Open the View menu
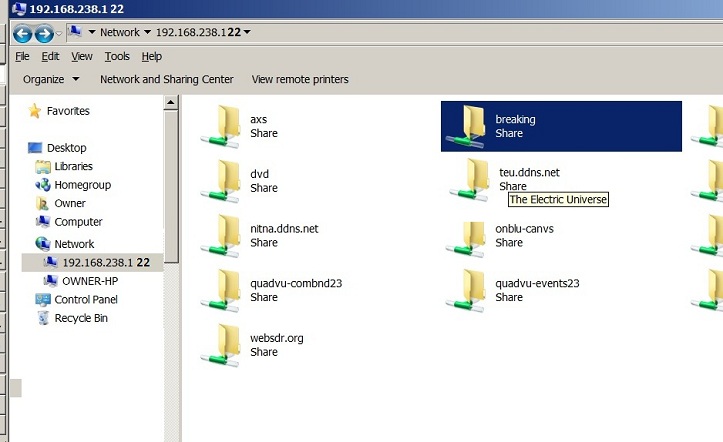This screenshot has width=723, height=442. coord(82,57)
